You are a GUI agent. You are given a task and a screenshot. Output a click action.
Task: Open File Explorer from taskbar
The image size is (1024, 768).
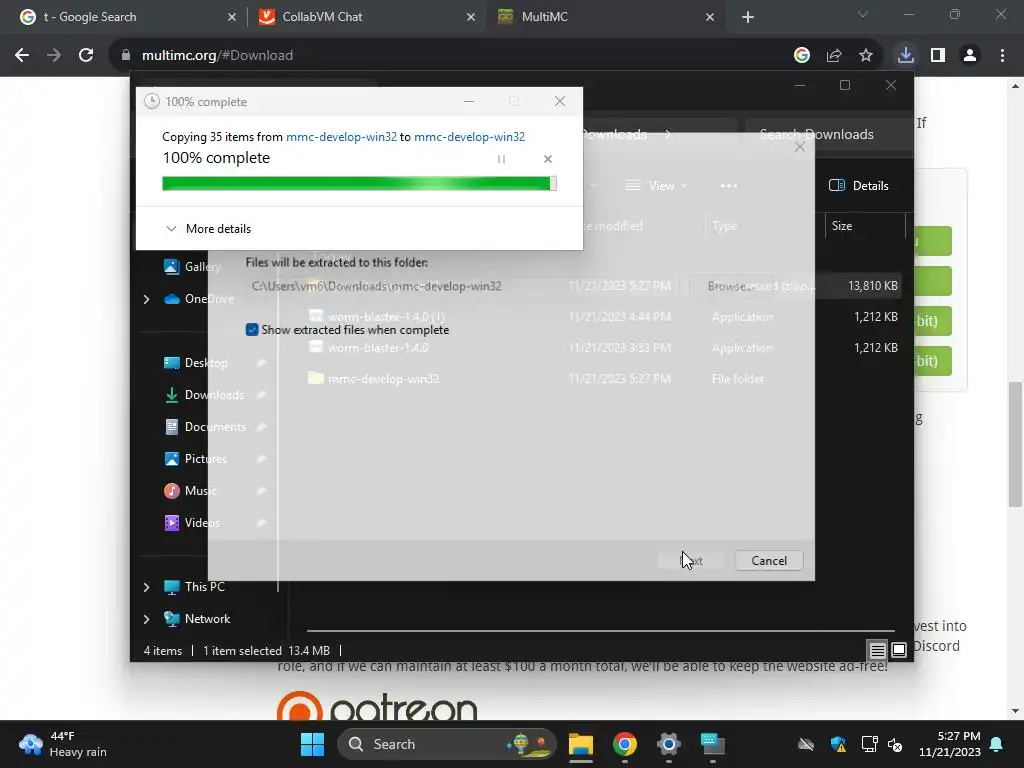click(x=581, y=744)
